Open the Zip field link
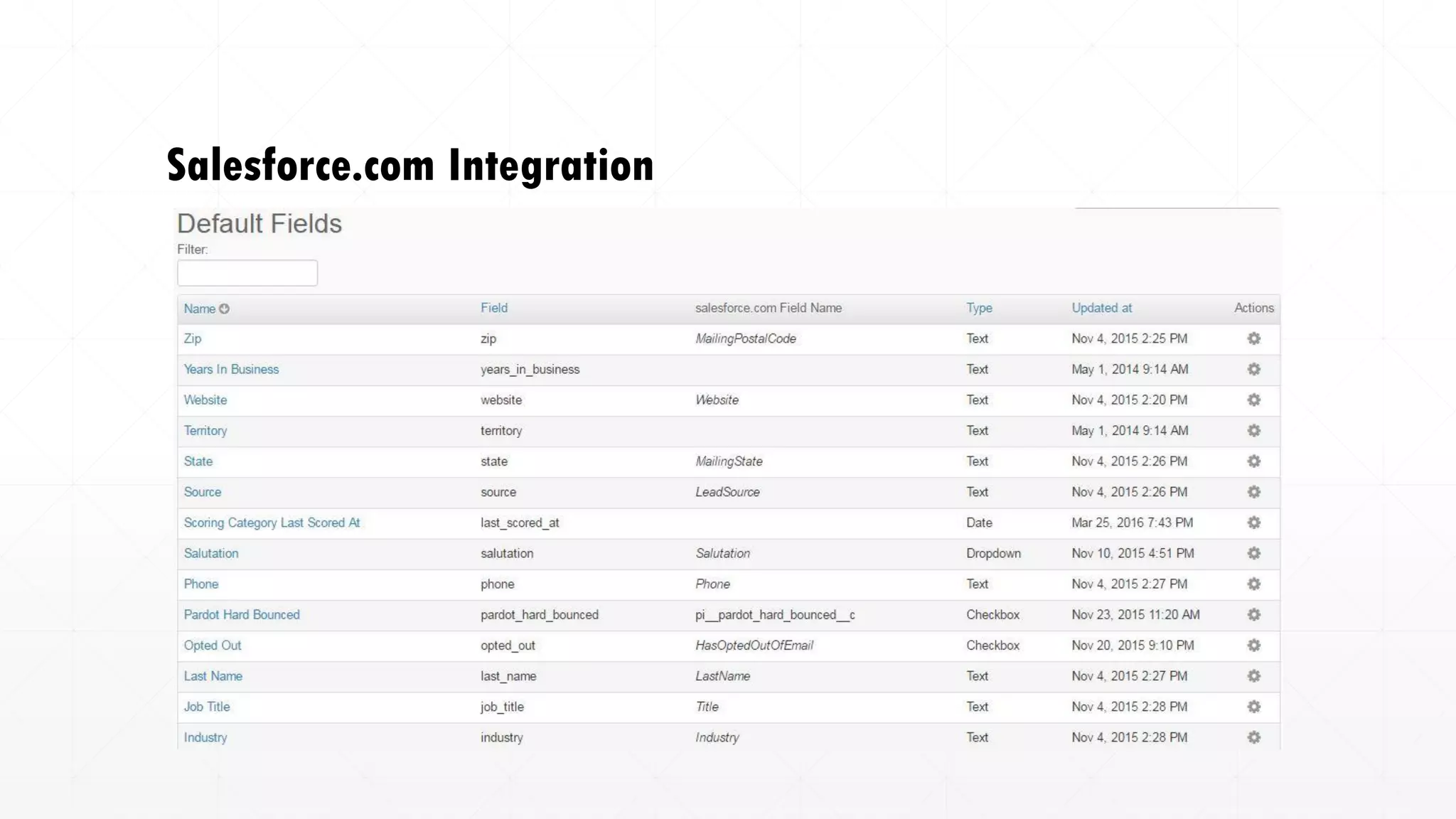 [x=193, y=339]
